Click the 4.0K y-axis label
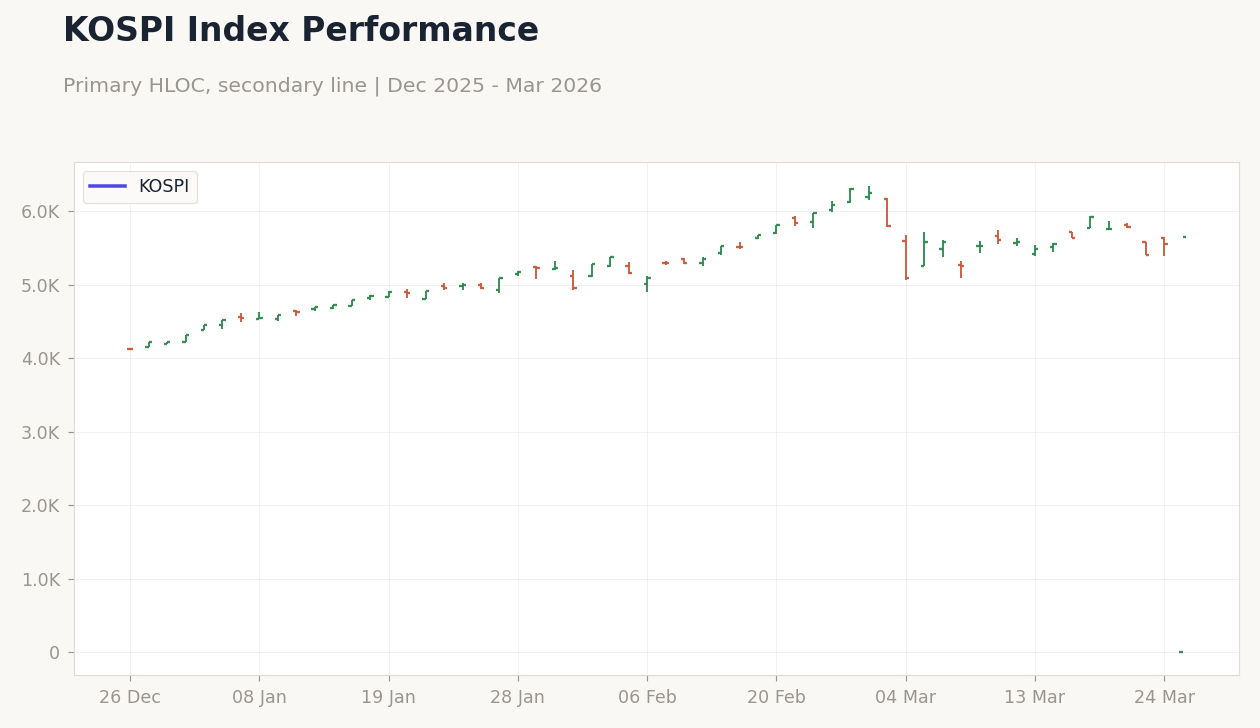The image size is (1260, 728). pos(41,359)
